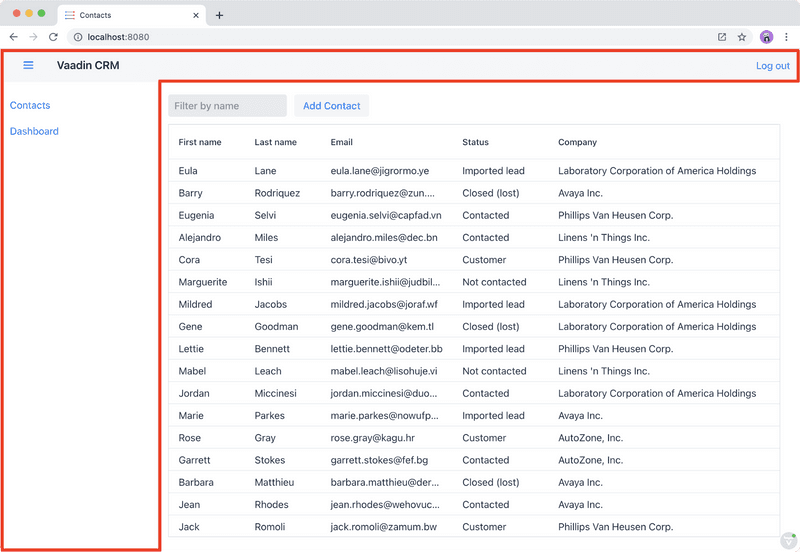Click mildred.jacobs@joraf.wf email cell
Image resolution: width=800 pixels, height=552 pixels.
coord(384,305)
